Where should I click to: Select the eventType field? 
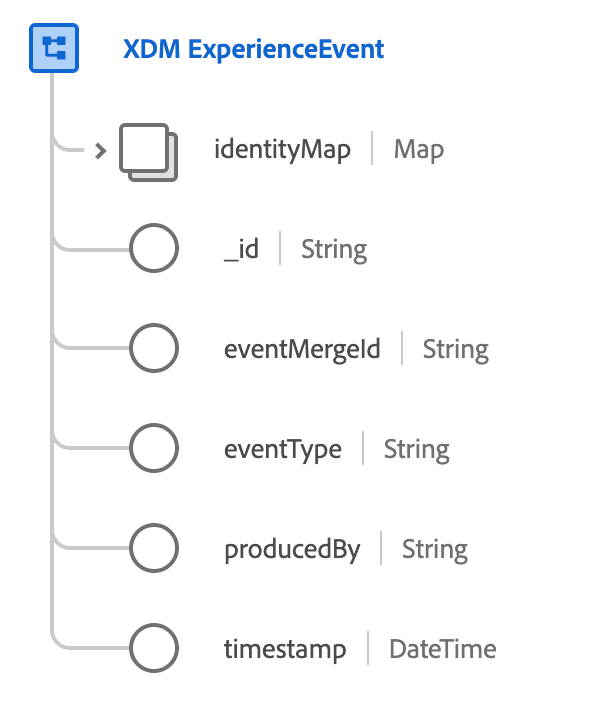pos(283,450)
